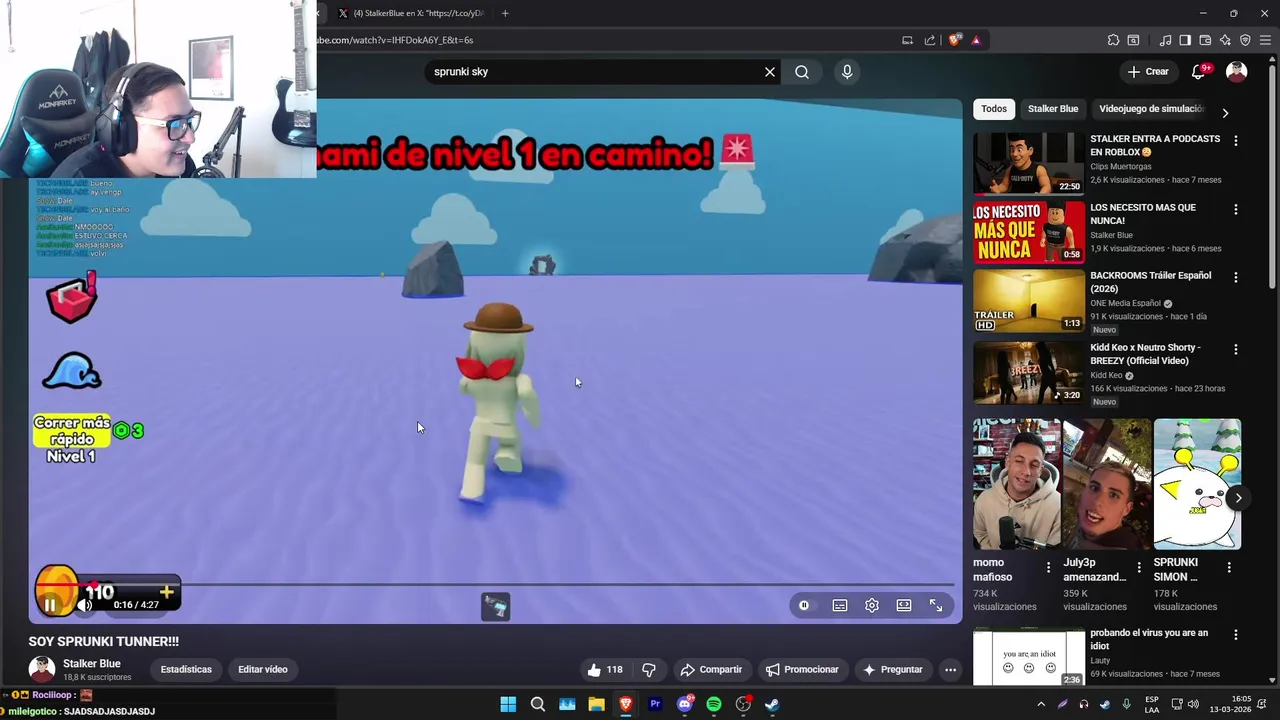Open options for July3p short
This screenshot has width=1280, height=720.
(1139, 567)
